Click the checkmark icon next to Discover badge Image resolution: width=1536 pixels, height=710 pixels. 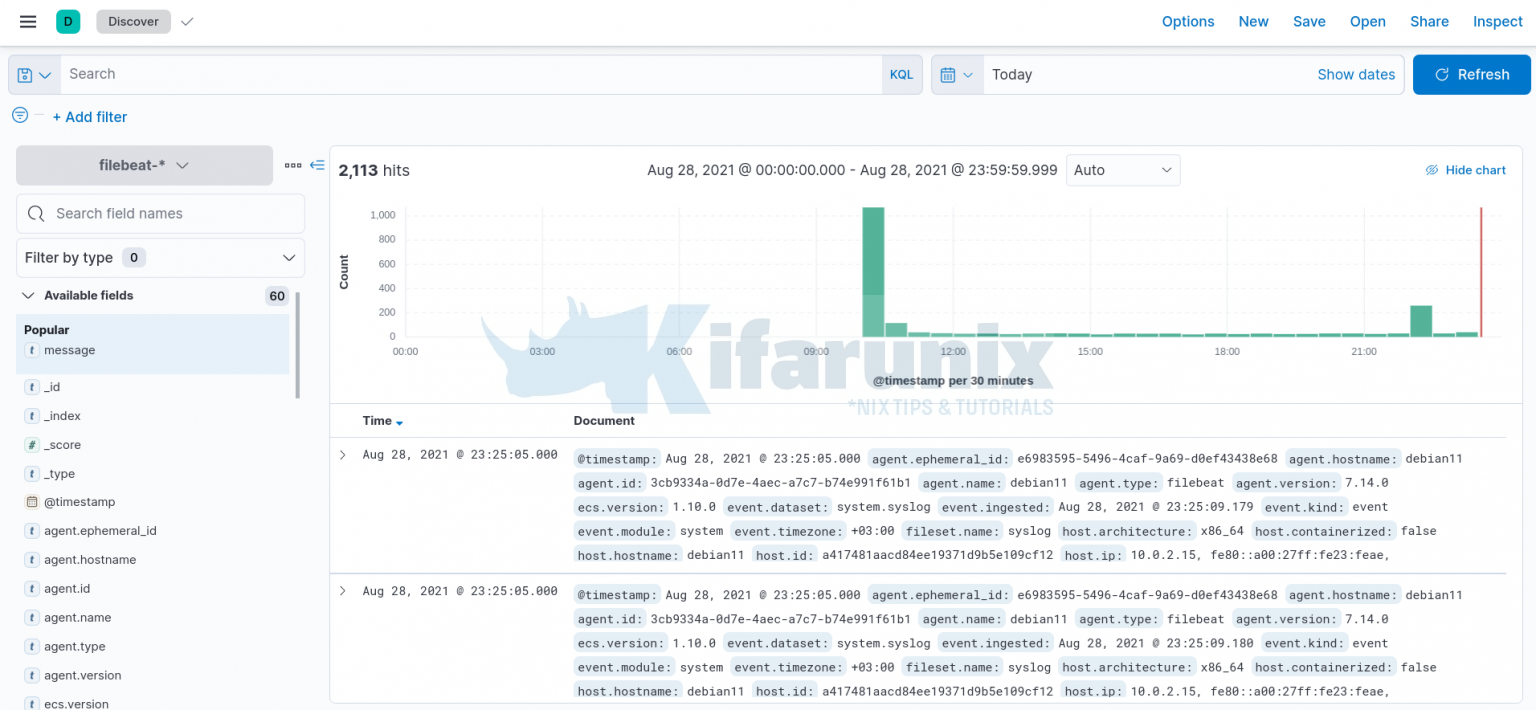point(186,21)
